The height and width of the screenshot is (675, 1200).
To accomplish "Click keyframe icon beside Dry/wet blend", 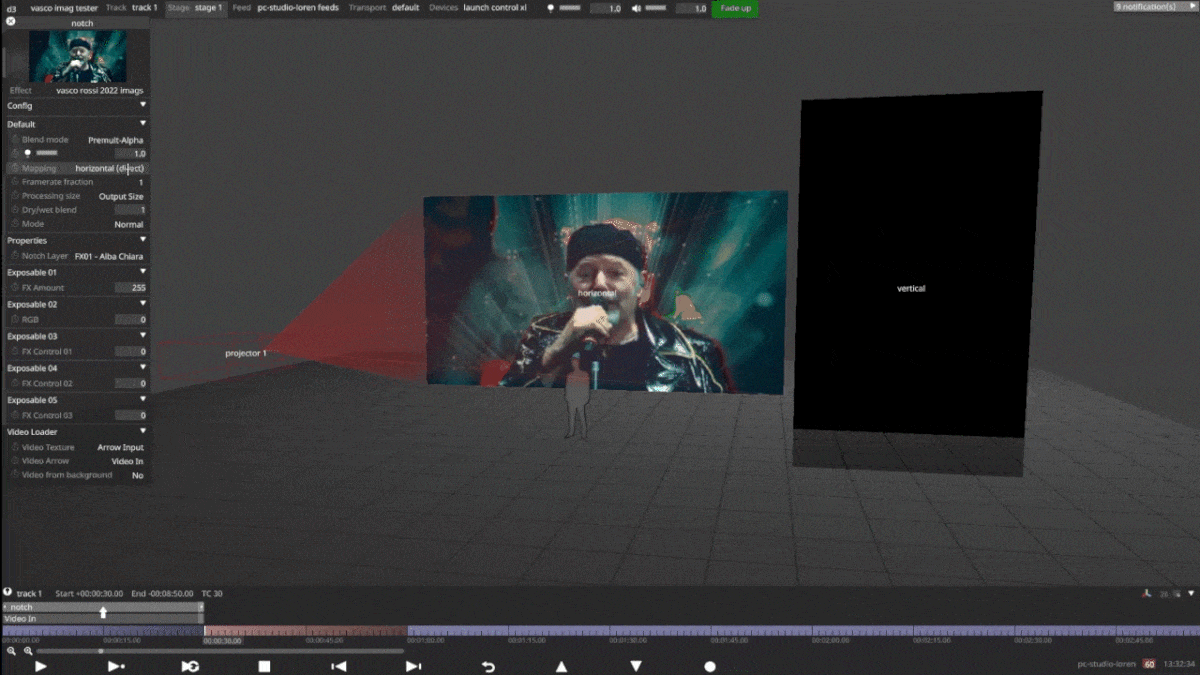I will [x=15, y=210].
